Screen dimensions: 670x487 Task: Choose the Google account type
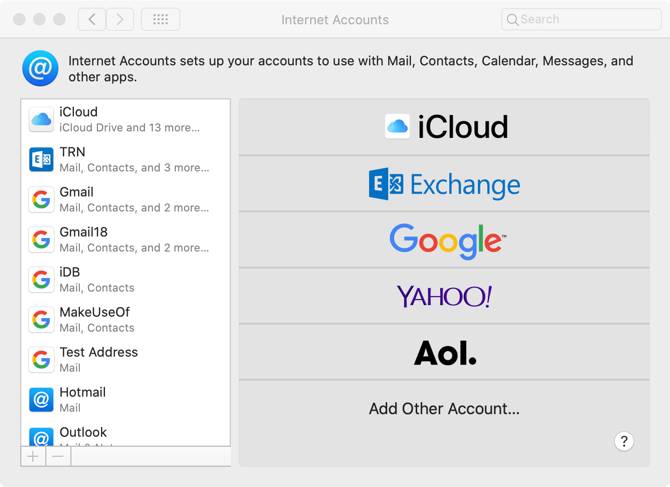pyautogui.click(x=444, y=240)
